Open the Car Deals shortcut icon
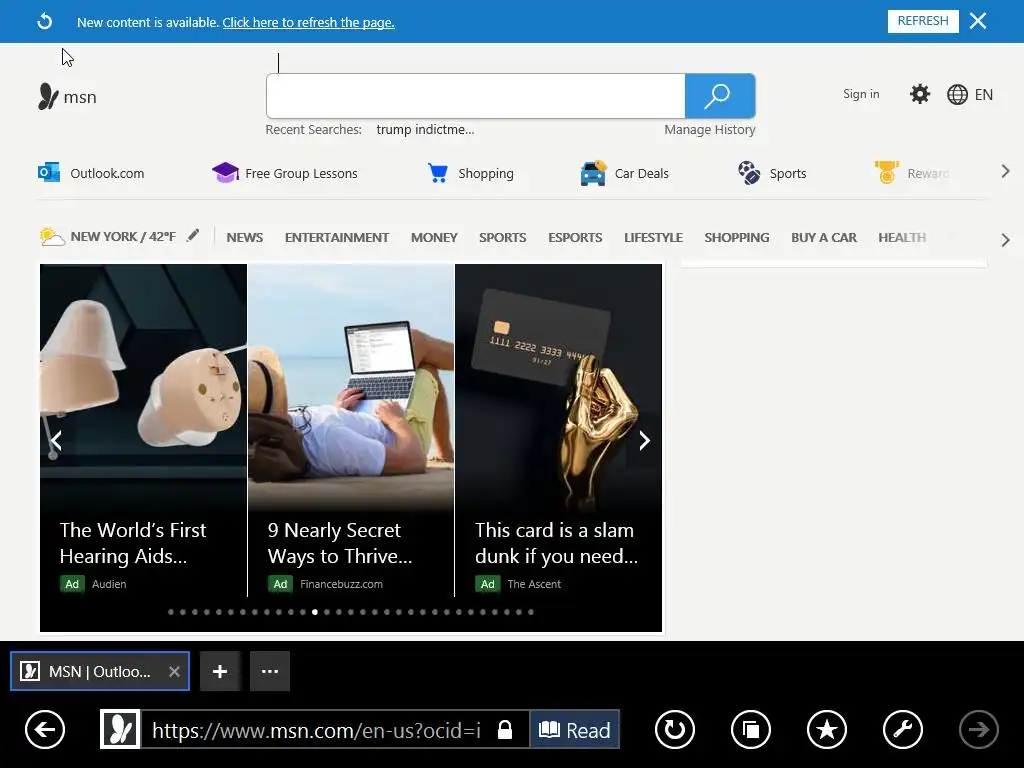Screen dimensions: 1024x768 593,173
